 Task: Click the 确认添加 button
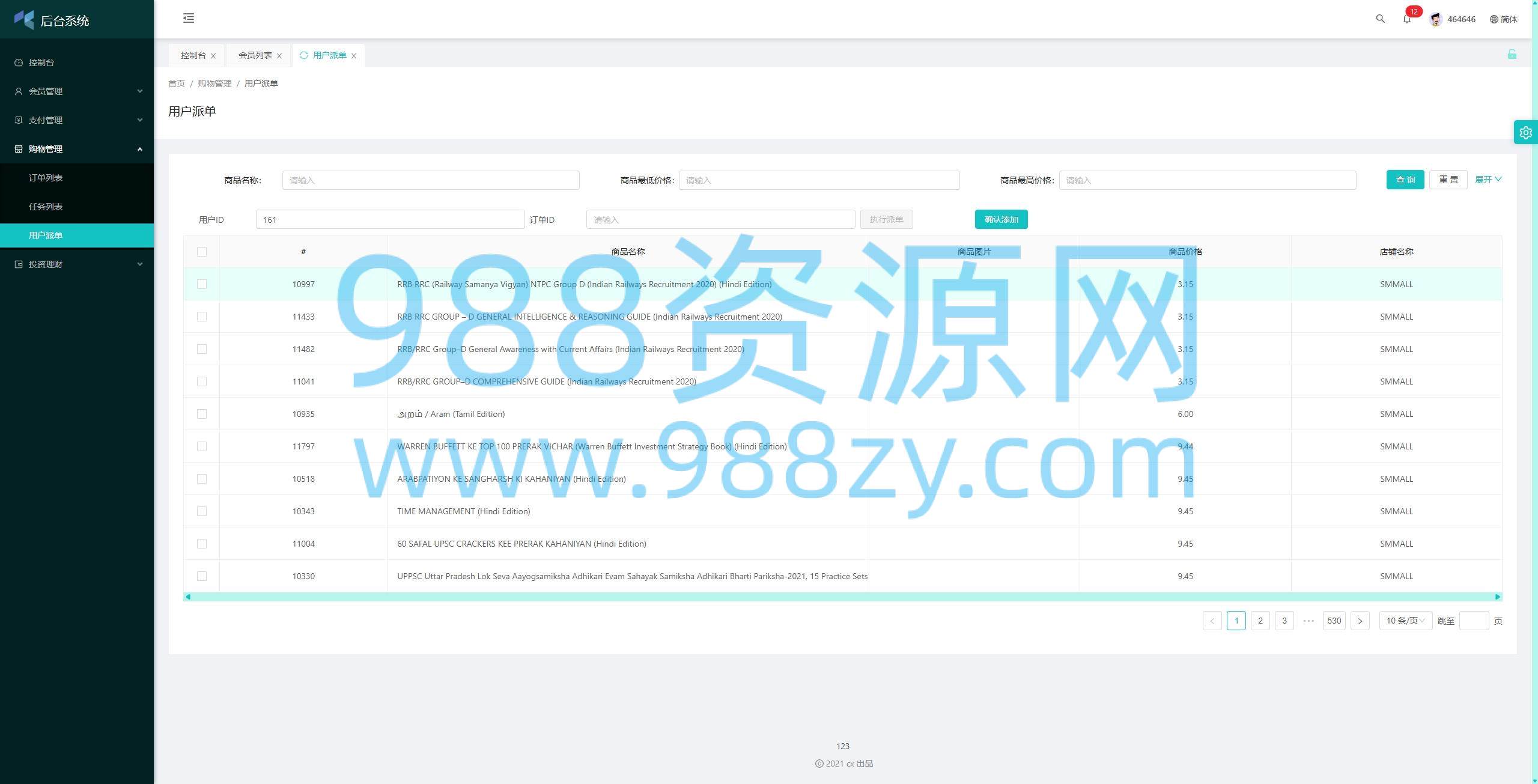(1001, 219)
